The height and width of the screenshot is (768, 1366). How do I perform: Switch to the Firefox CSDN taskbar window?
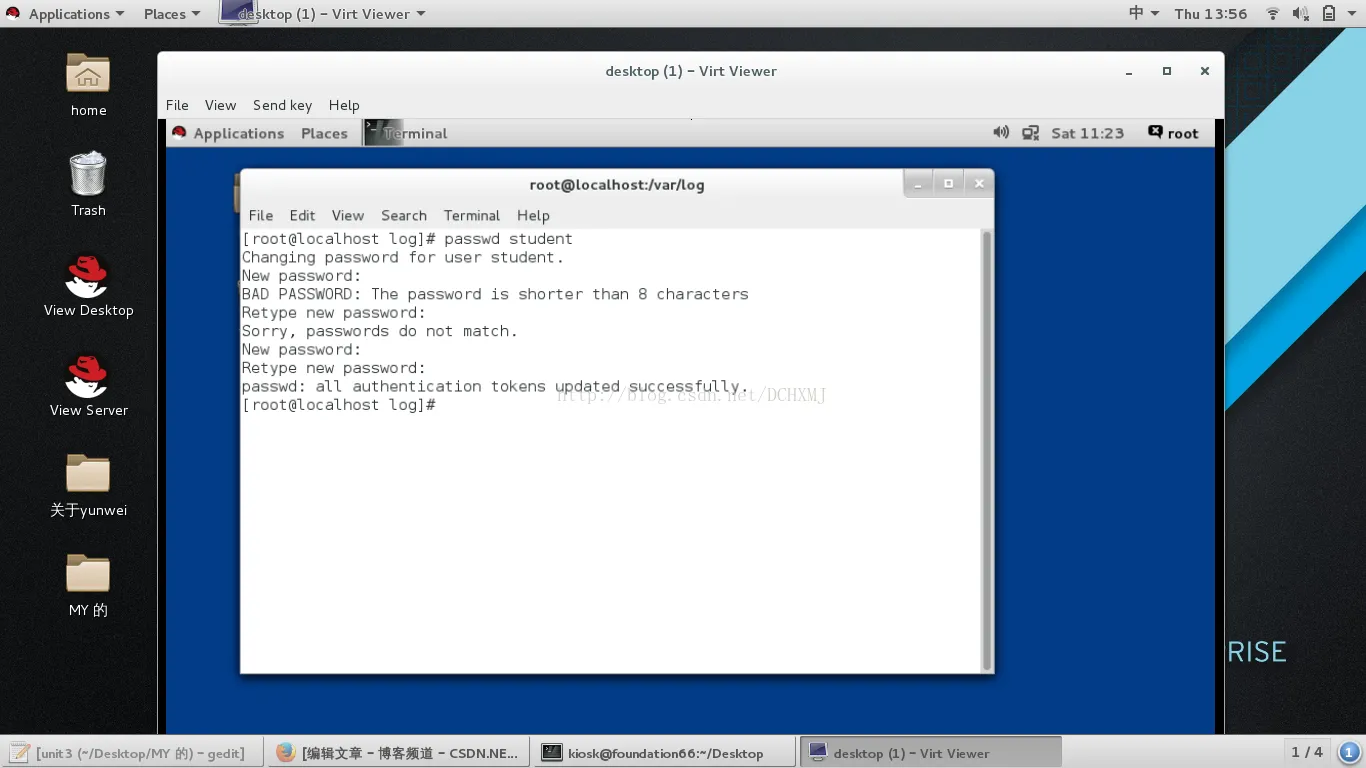click(x=400, y=753)
